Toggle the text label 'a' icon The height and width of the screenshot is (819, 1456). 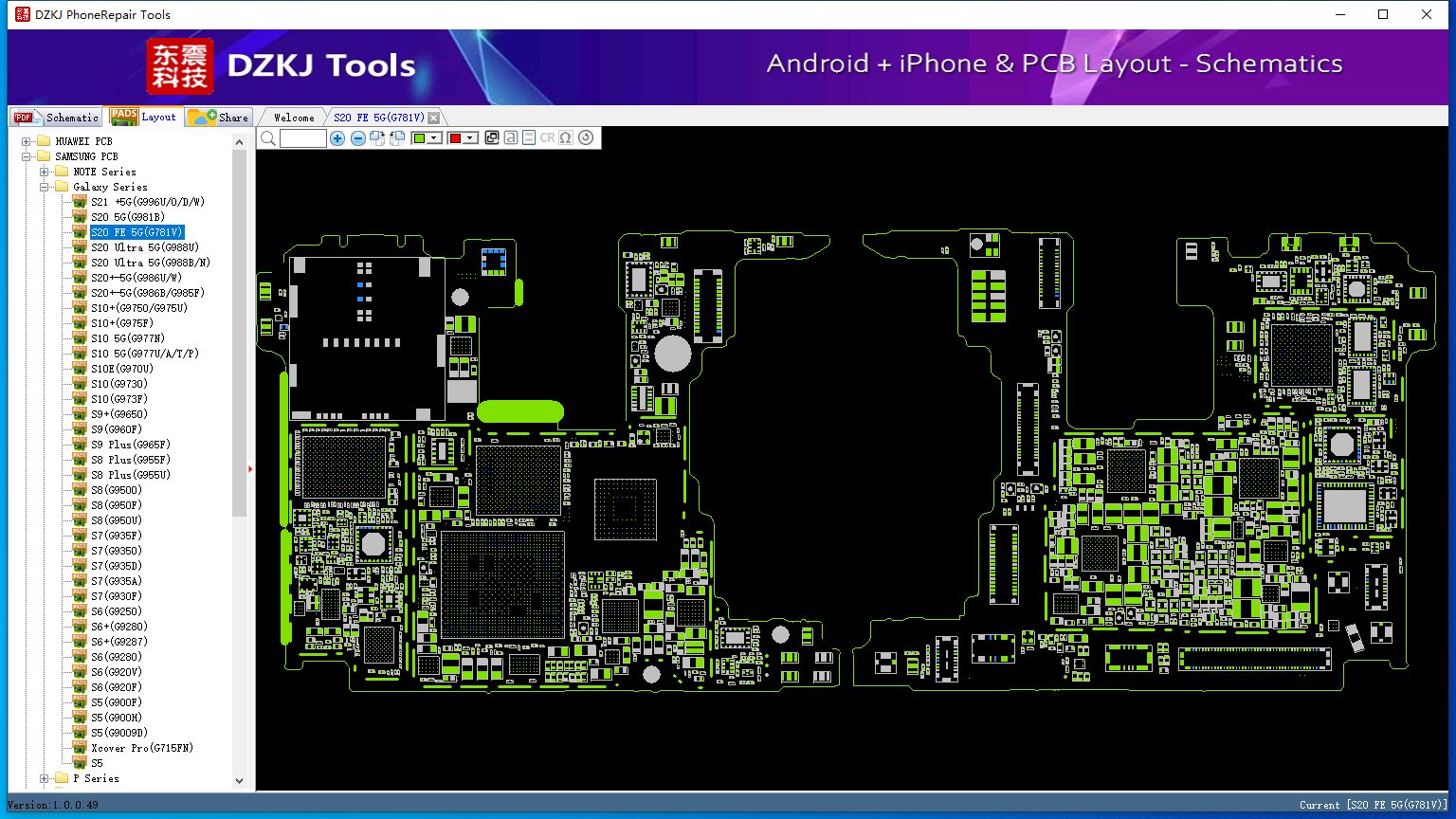[511, 138]
